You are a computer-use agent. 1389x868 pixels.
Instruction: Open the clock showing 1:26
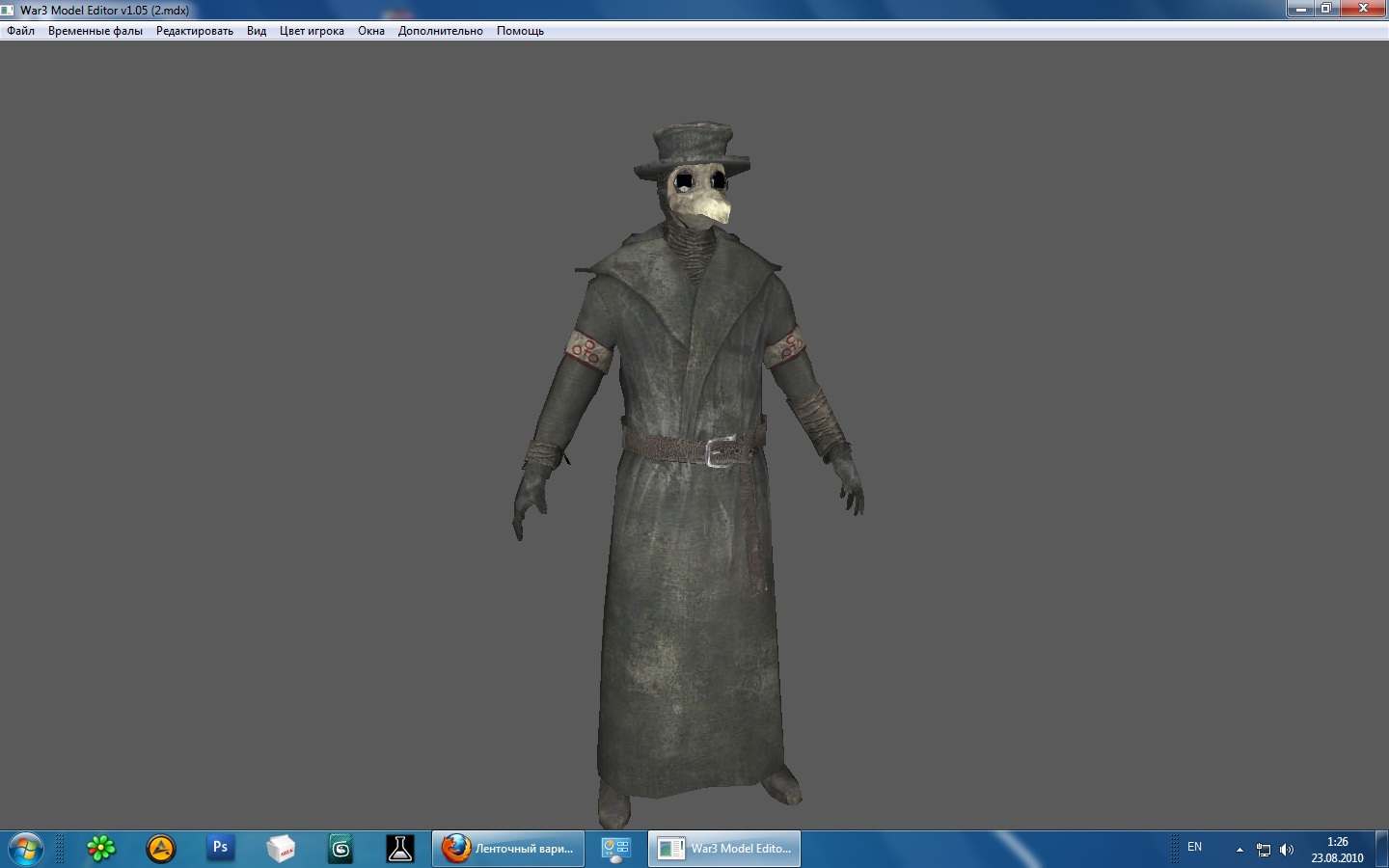pos(1337,849)
